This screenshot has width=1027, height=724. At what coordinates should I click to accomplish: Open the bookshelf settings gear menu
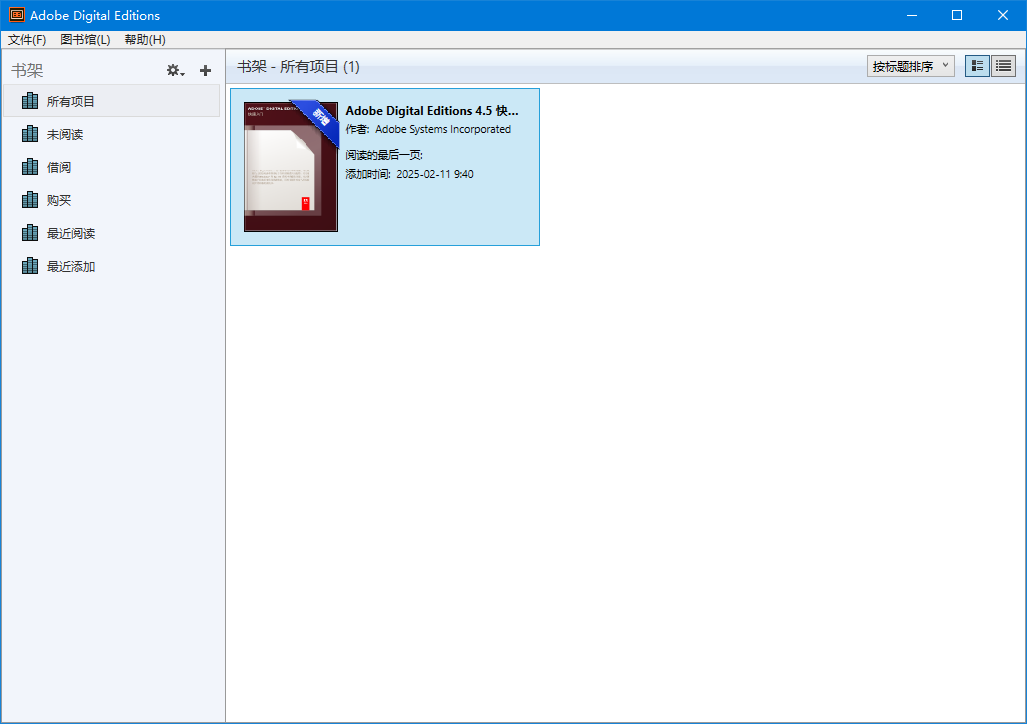click(x=175, y=70)
